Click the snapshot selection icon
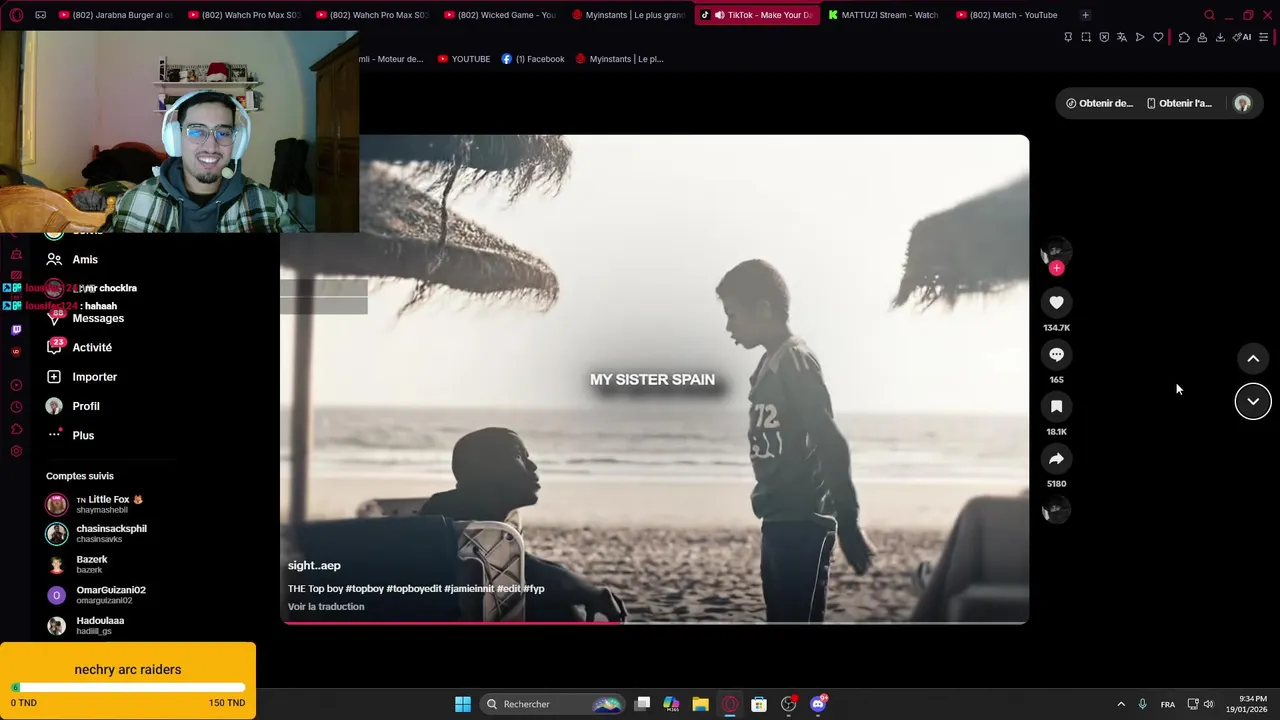This screenshot has height=720, width=1280. pyautogui.click(x=1086, y=37)
